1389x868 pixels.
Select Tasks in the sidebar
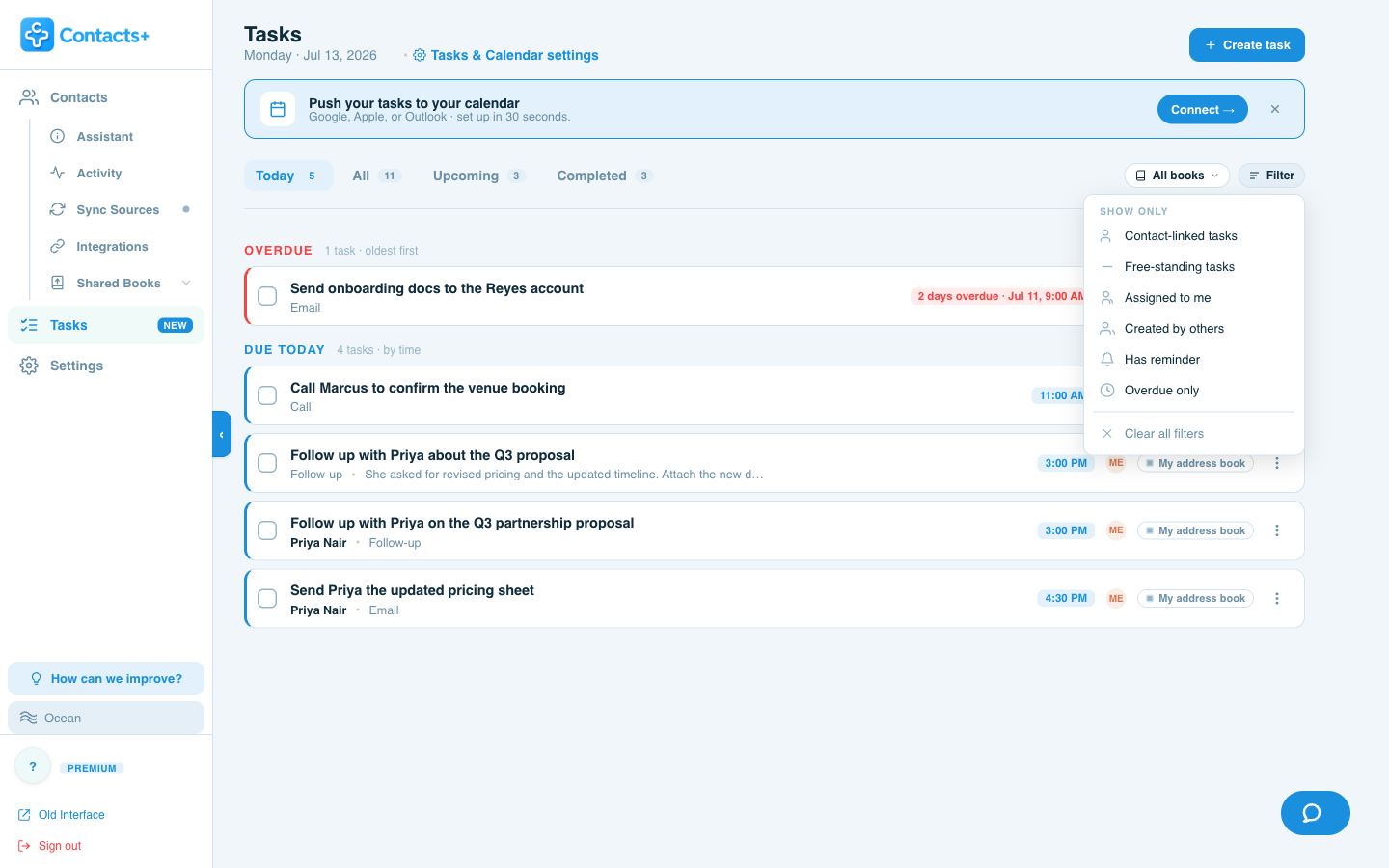pyautogui.click(x=106, y=325)
